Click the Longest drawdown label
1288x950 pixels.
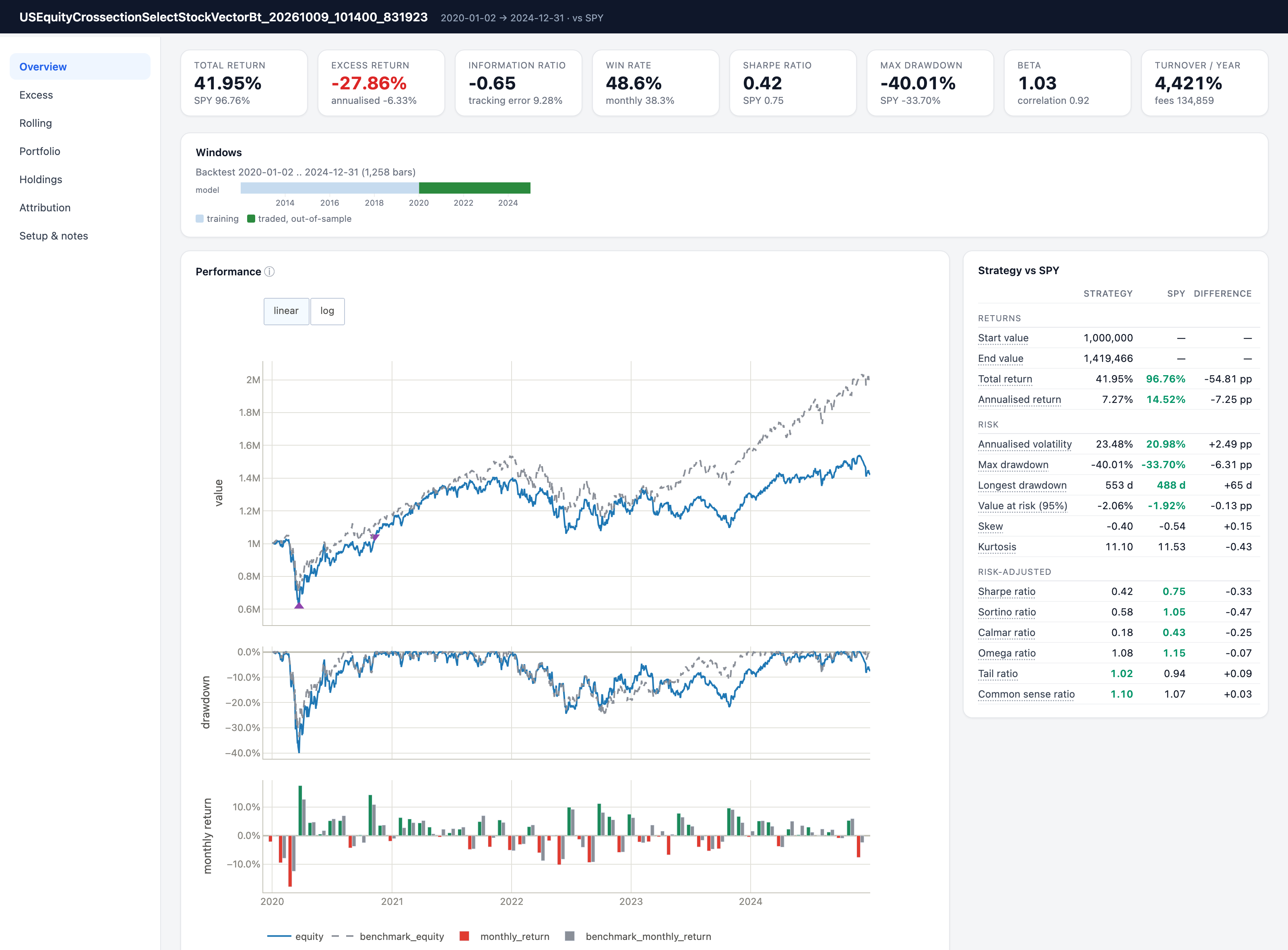[x=1022, y=485]
